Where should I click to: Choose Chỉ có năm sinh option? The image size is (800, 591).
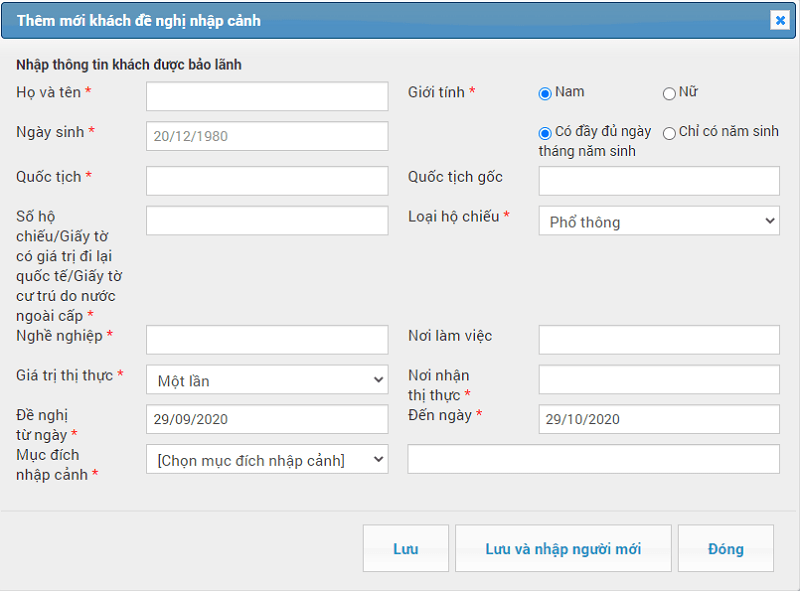[x=669, y=133]
